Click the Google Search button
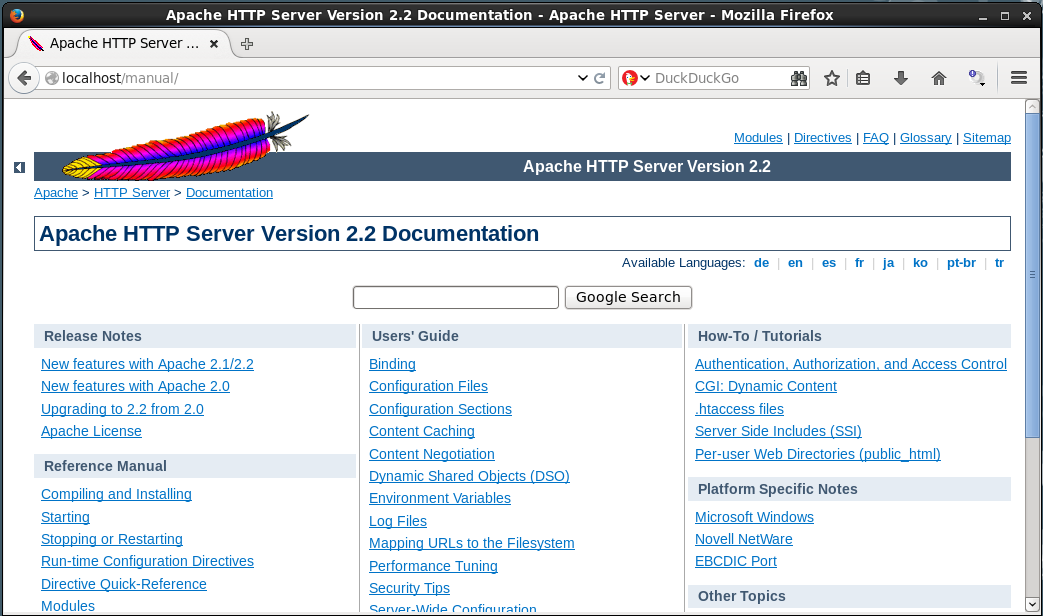 pos(628,297)
